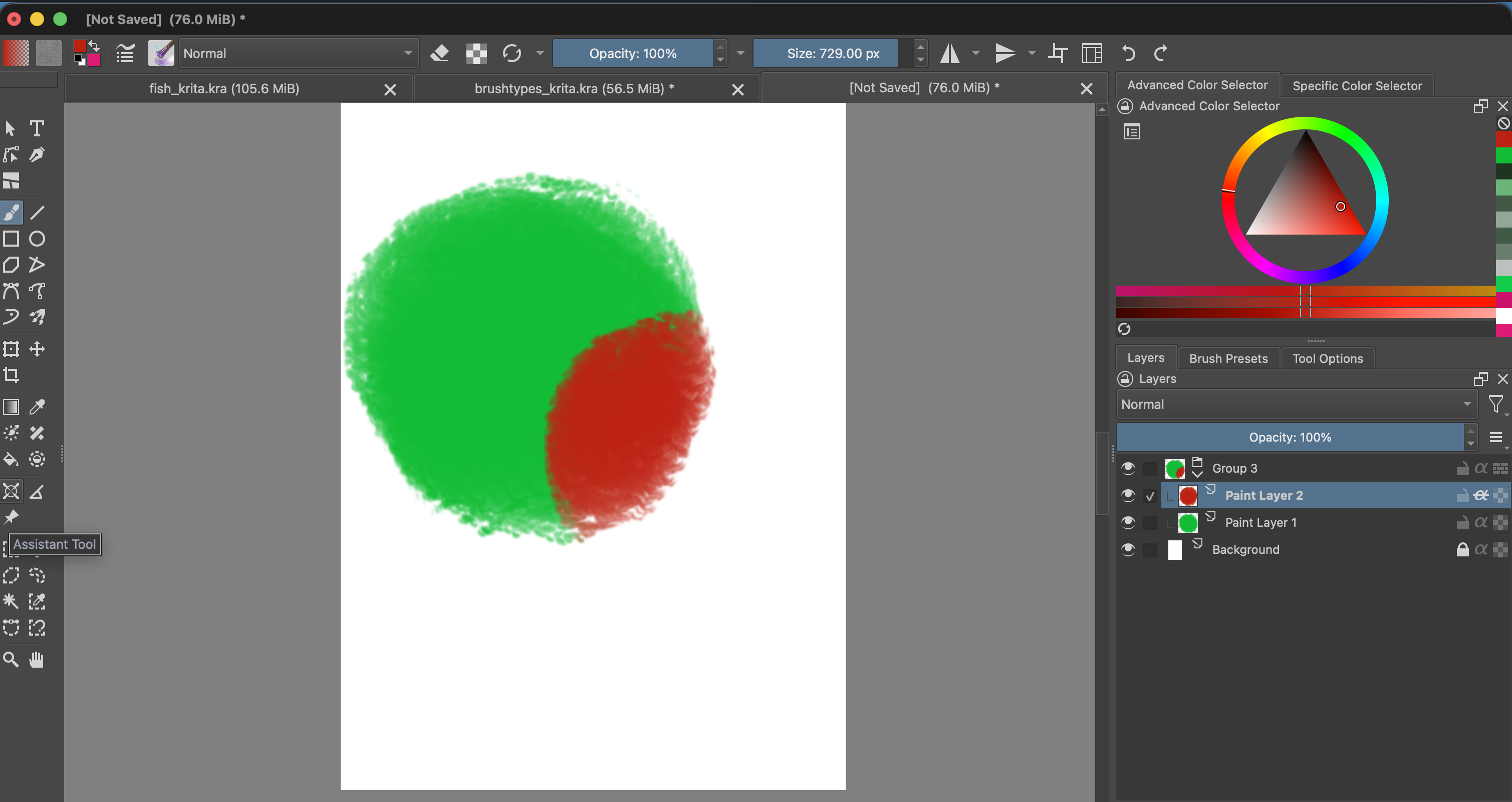Screen dimensions: 1512x802
Task: Hide Paint Layer 2 visibility eye
Action: [x=1128, y=496]
